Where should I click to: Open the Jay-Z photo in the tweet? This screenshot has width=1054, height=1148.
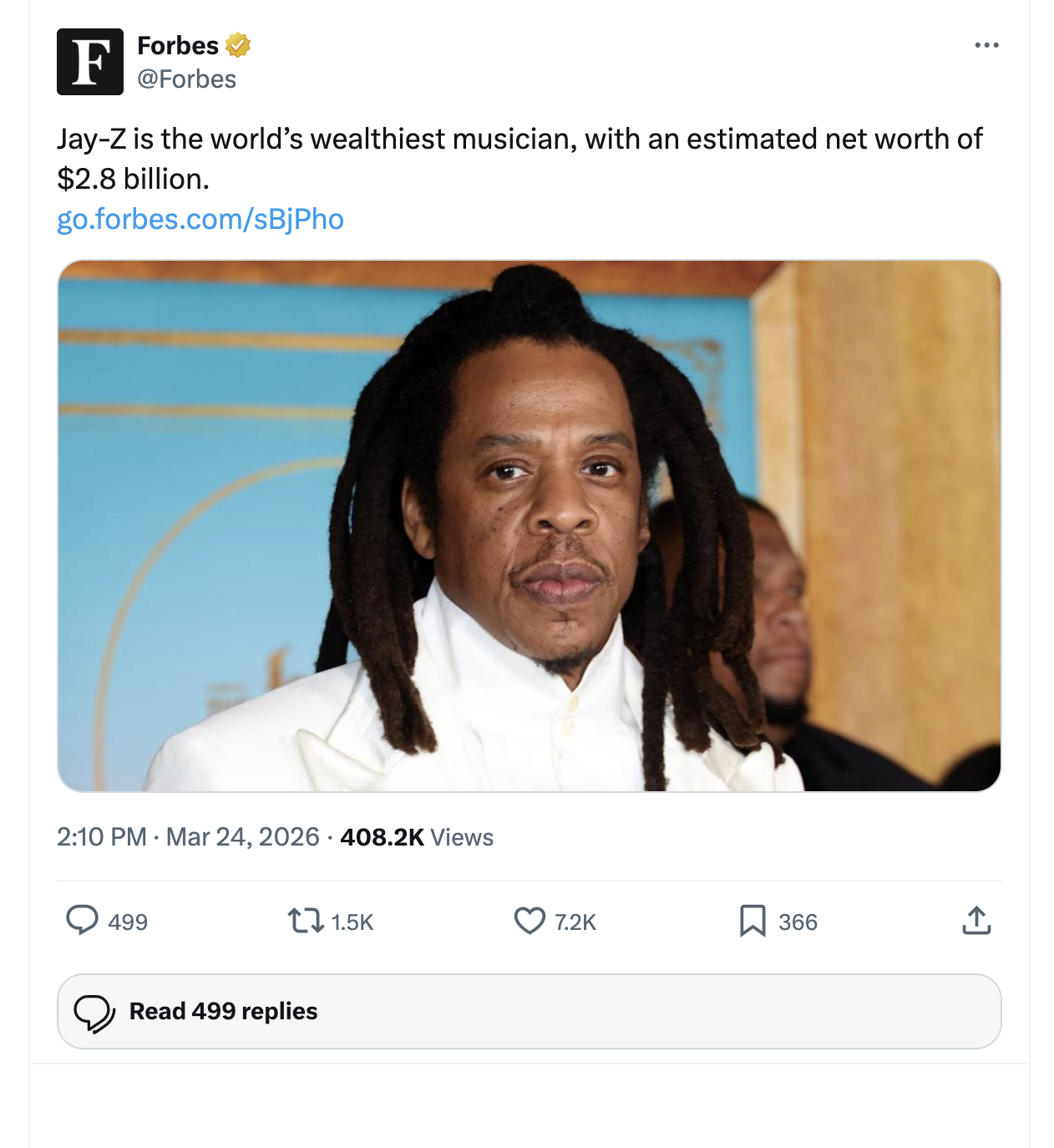click(x=529, y=526)
